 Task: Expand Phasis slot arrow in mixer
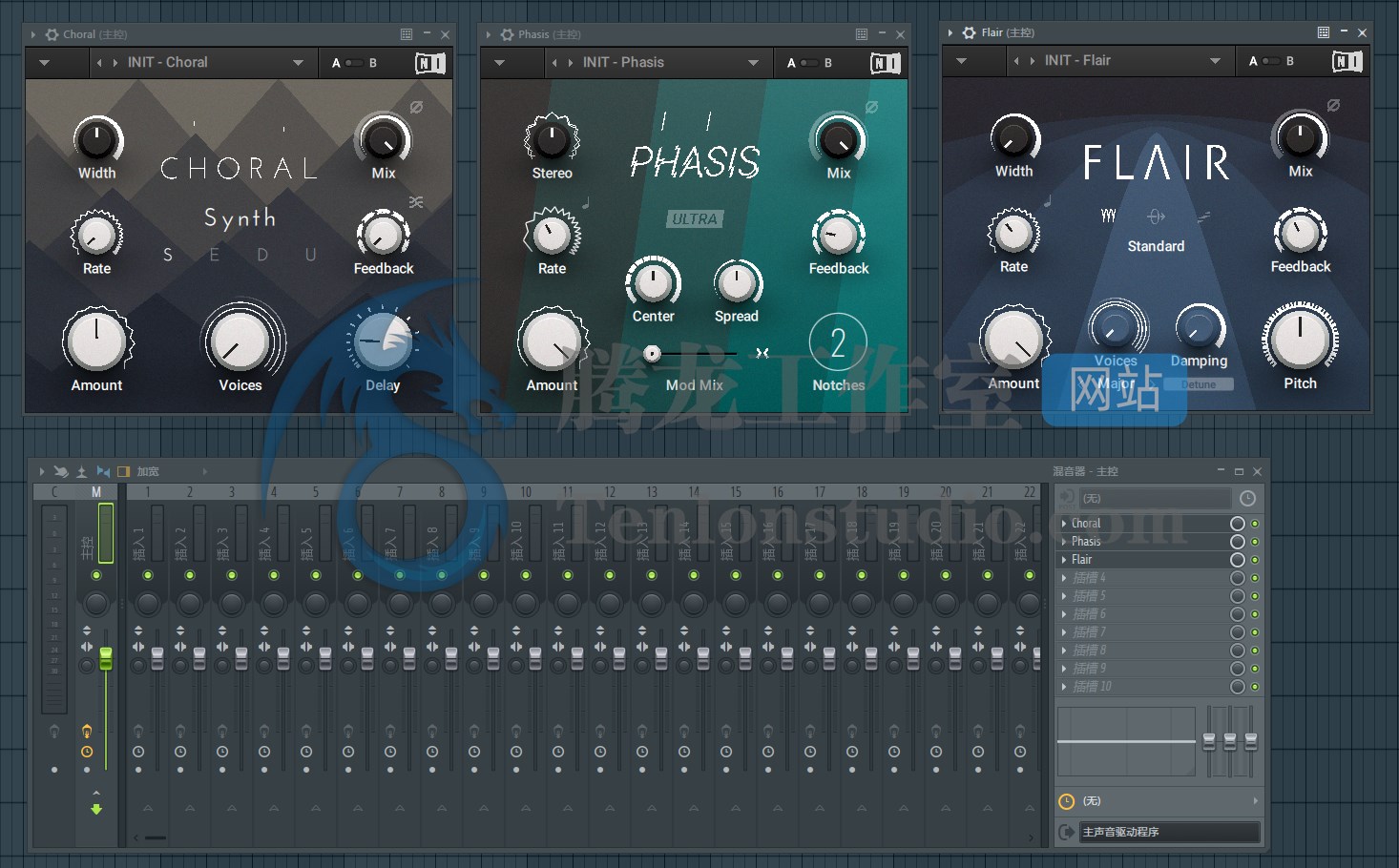[x=1065, y=542]
